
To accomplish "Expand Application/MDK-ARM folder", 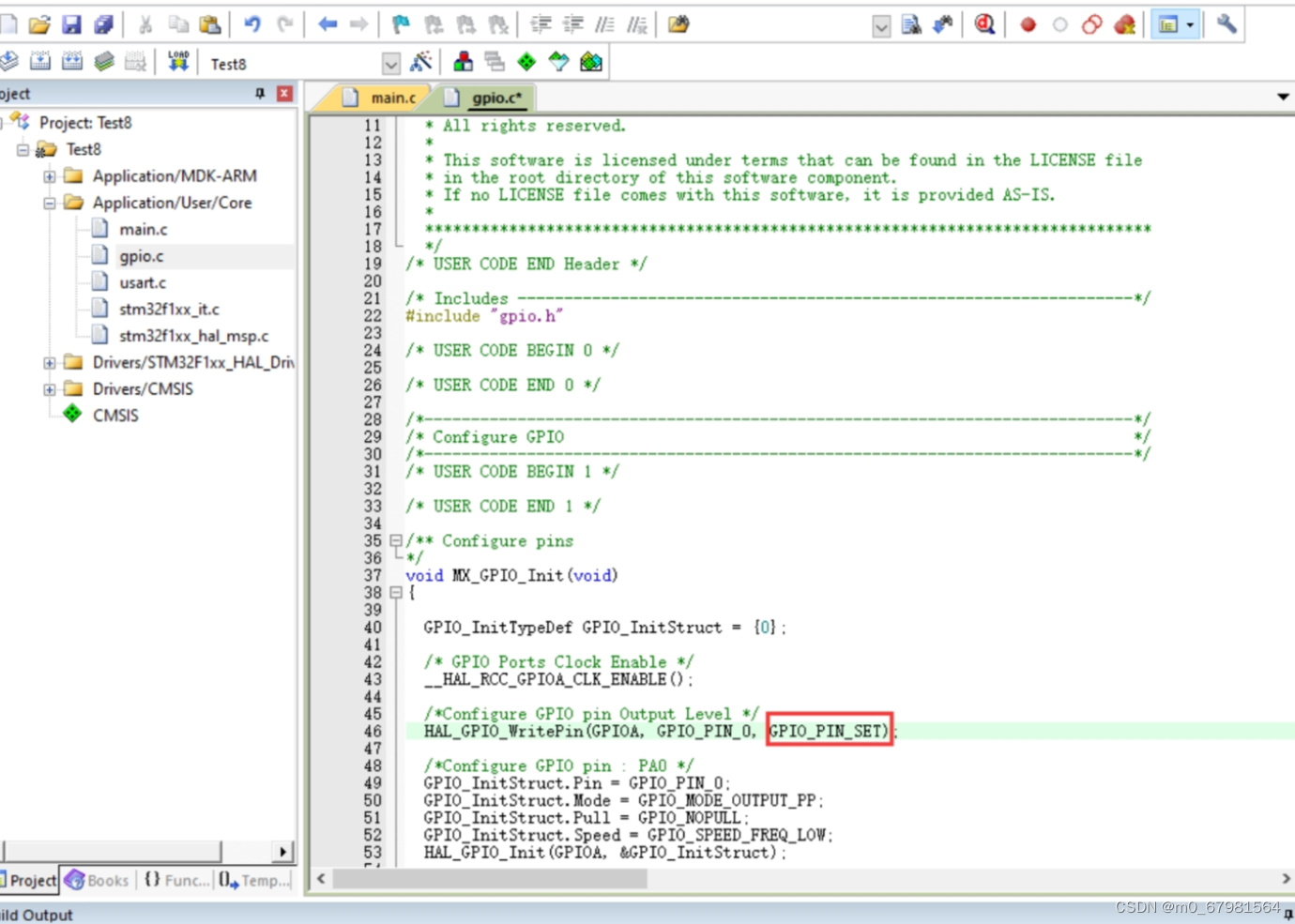I will [50, 176].
